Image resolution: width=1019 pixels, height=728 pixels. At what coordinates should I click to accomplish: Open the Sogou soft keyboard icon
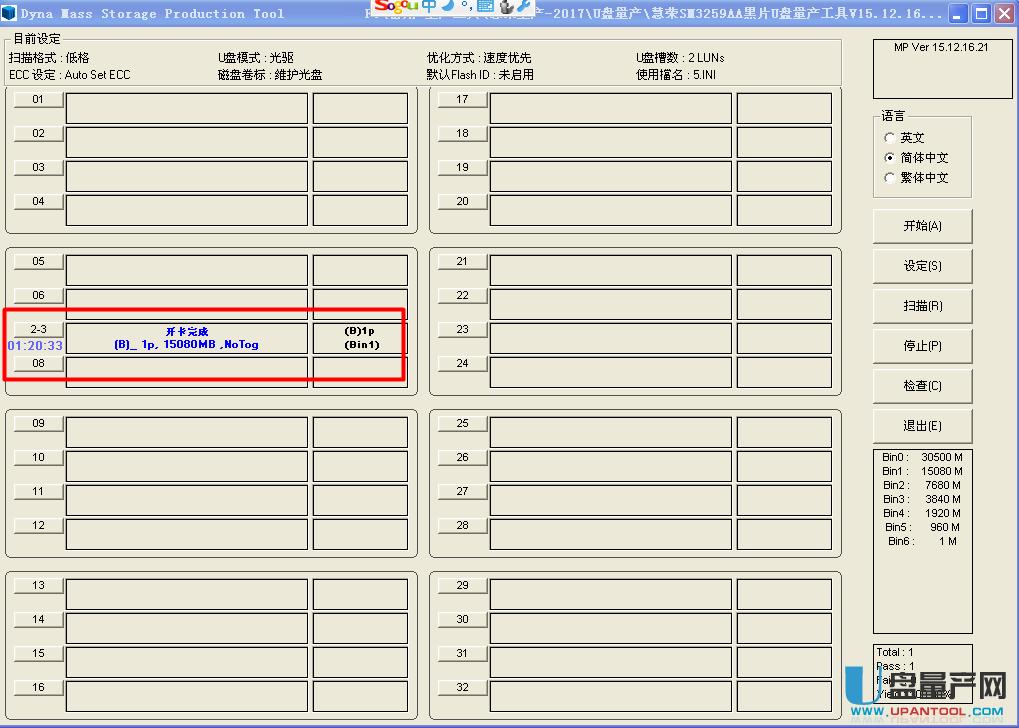[x=485, y=8]
